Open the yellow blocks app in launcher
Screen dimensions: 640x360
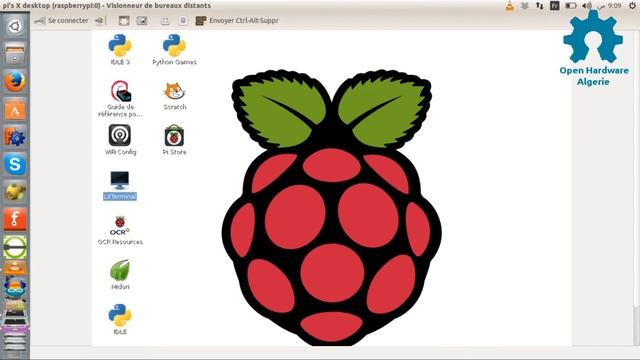15,192
